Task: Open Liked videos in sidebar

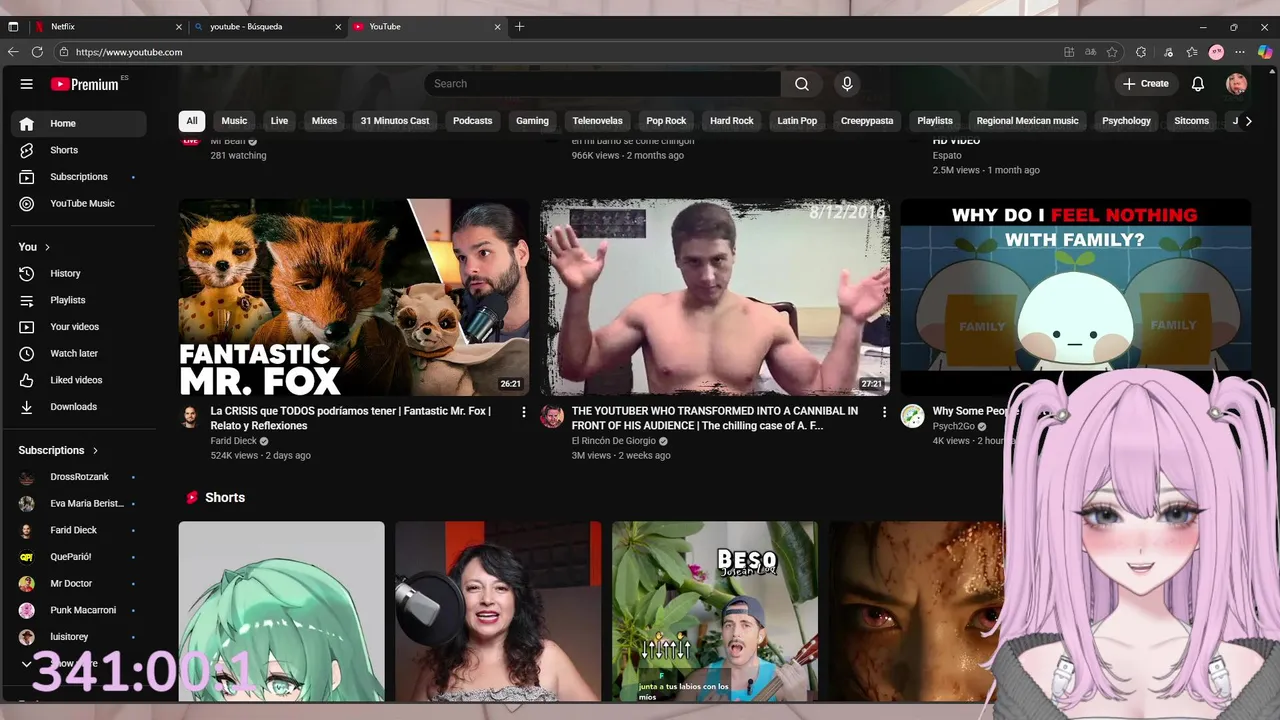Action: coord(79,380)
